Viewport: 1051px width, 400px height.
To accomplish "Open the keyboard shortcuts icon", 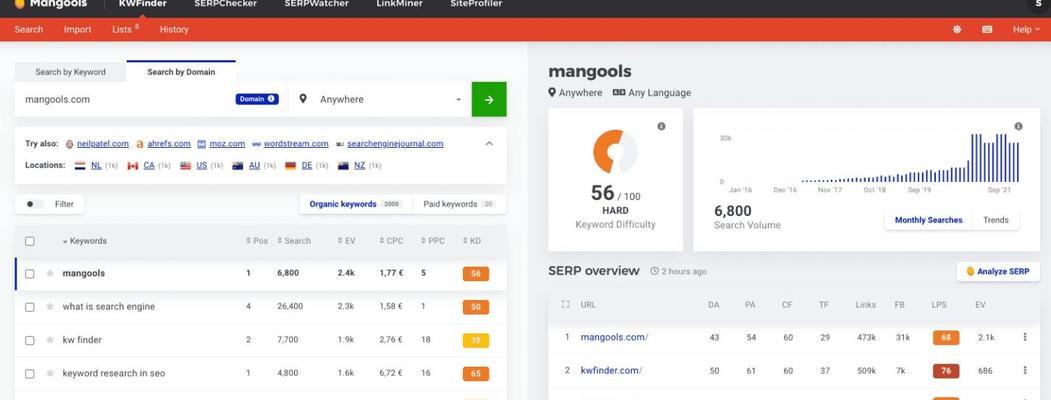I will 987,29.
